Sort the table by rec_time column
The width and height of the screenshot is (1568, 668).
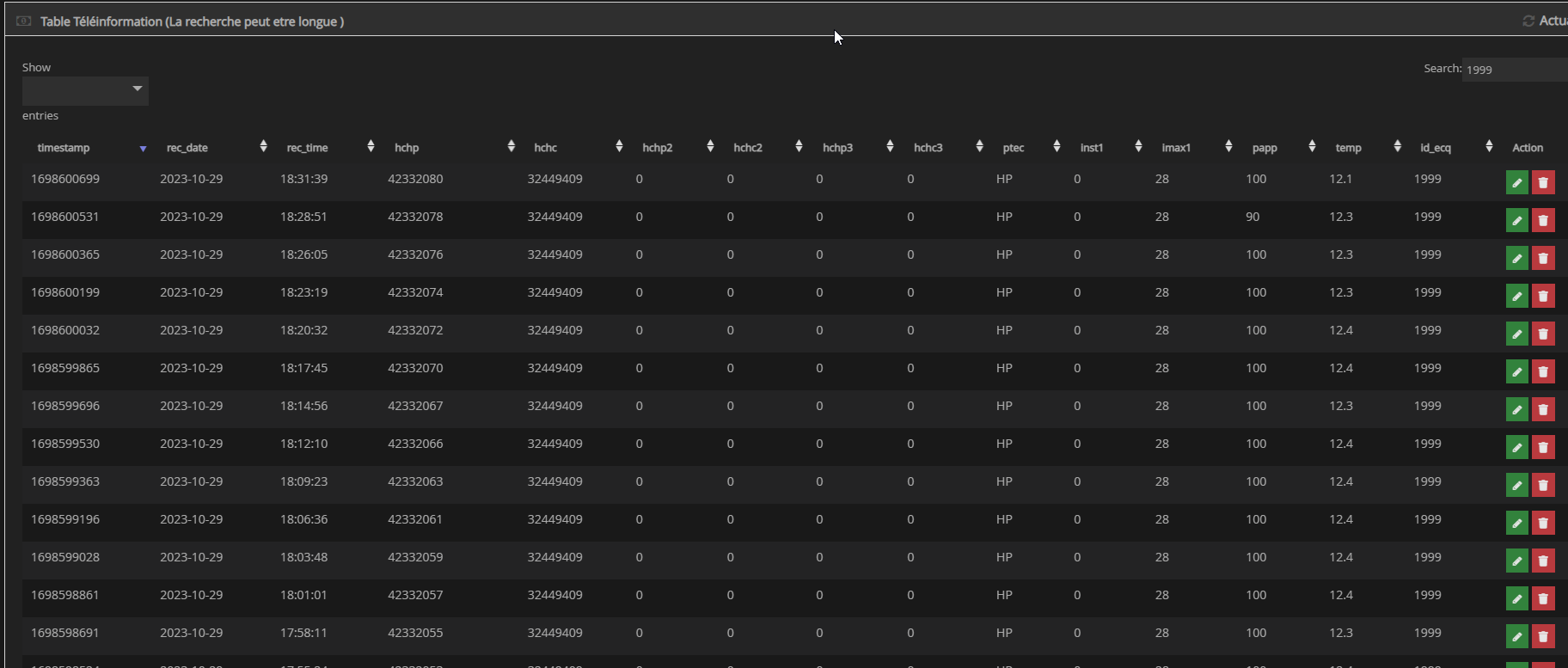(326, 148)
